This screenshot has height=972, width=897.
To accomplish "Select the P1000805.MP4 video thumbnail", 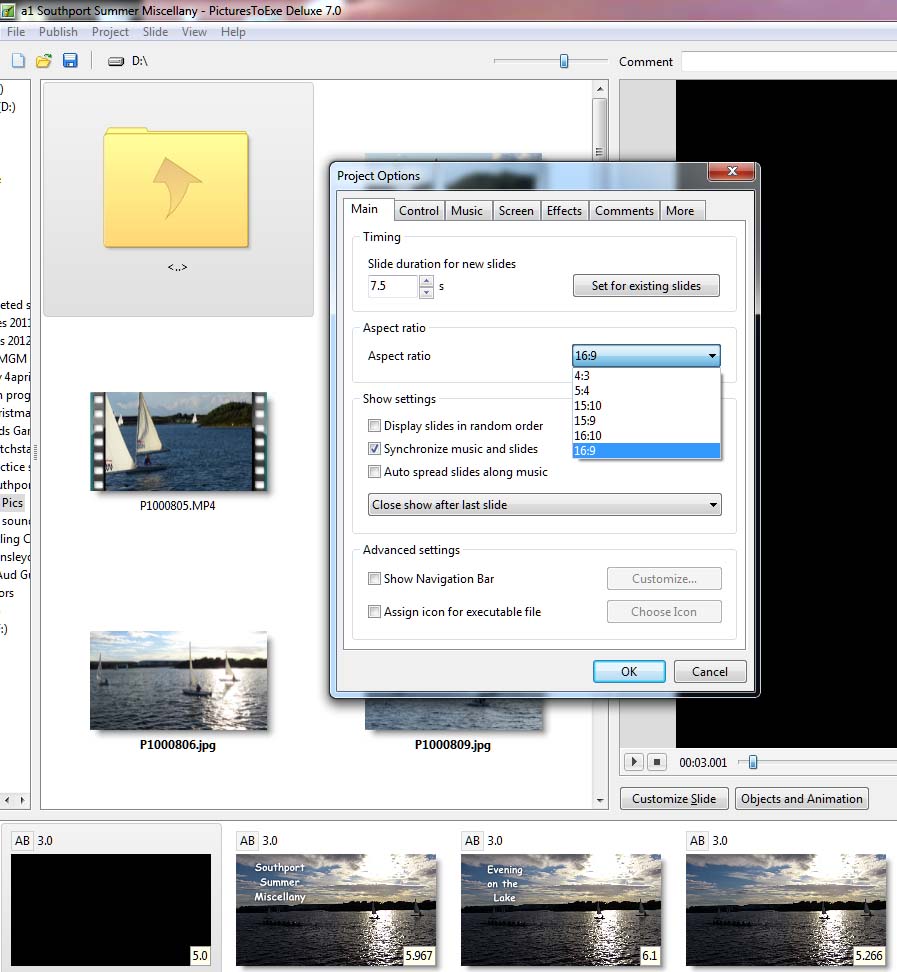I will point(178,441).
